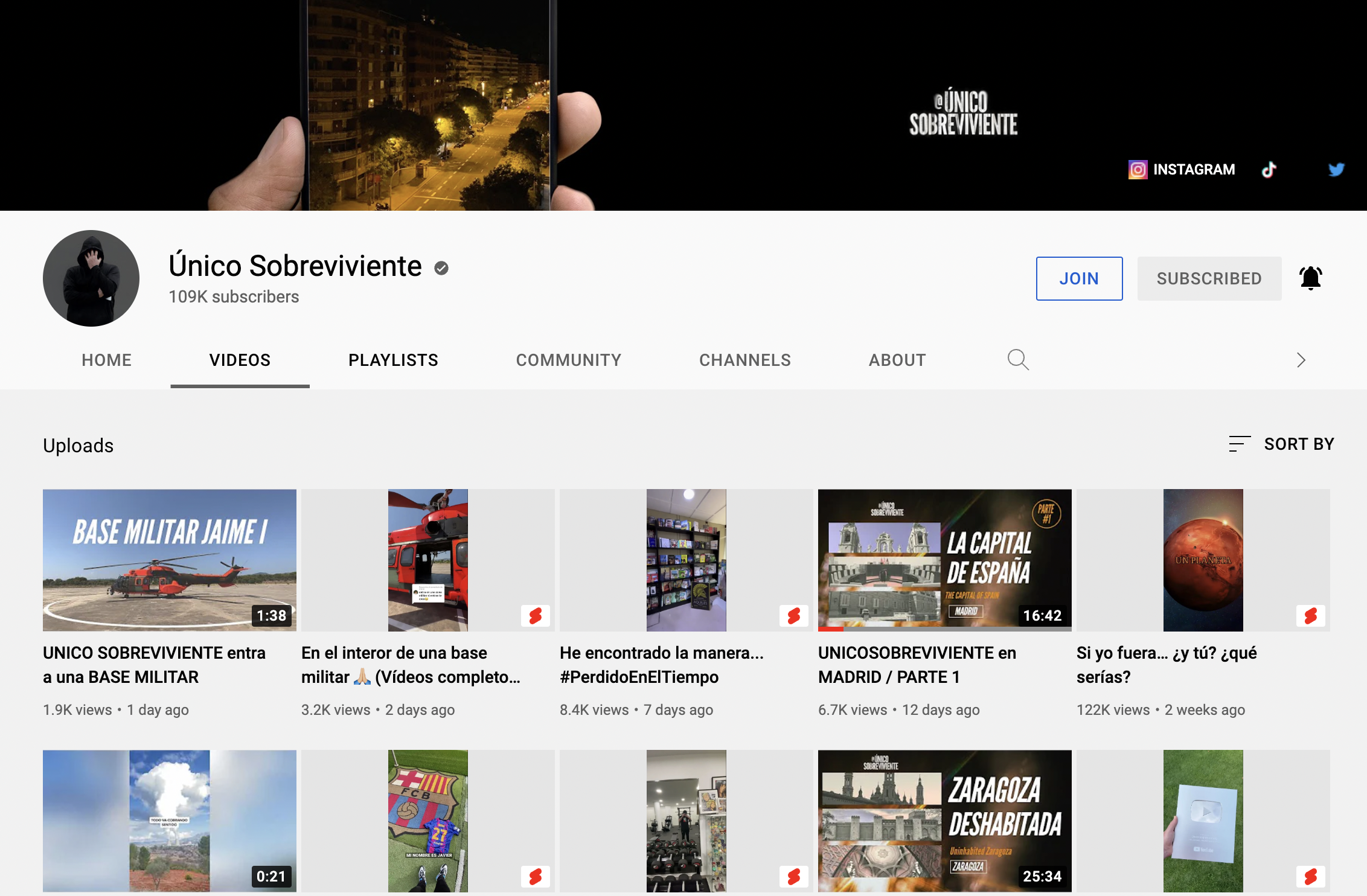This screenshot has height=896, width=1367.
Task: Click the Twitter bird icon
Action: coord(1336,170)
